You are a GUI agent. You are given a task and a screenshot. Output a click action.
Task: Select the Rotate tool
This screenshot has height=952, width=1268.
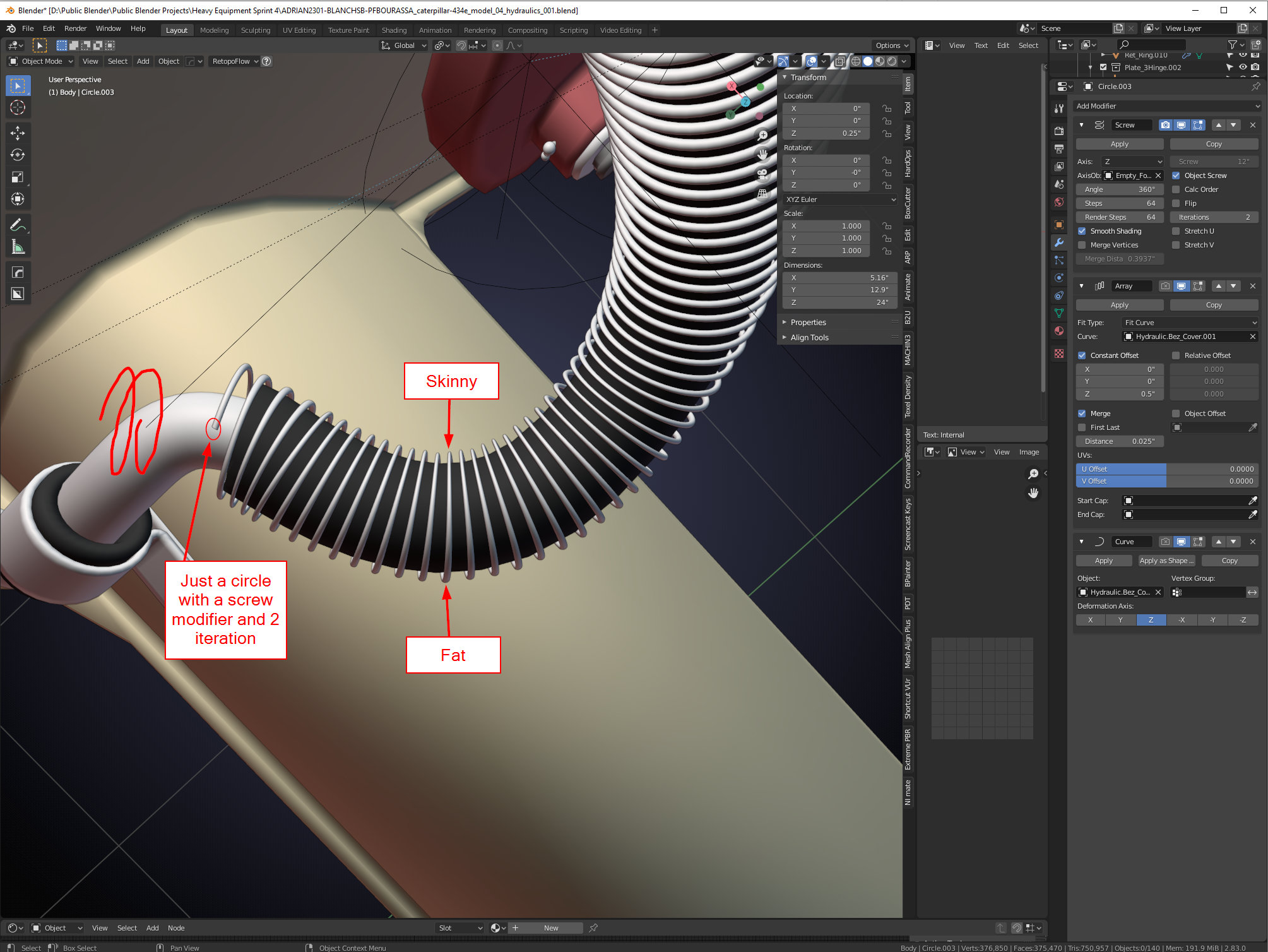18,155
